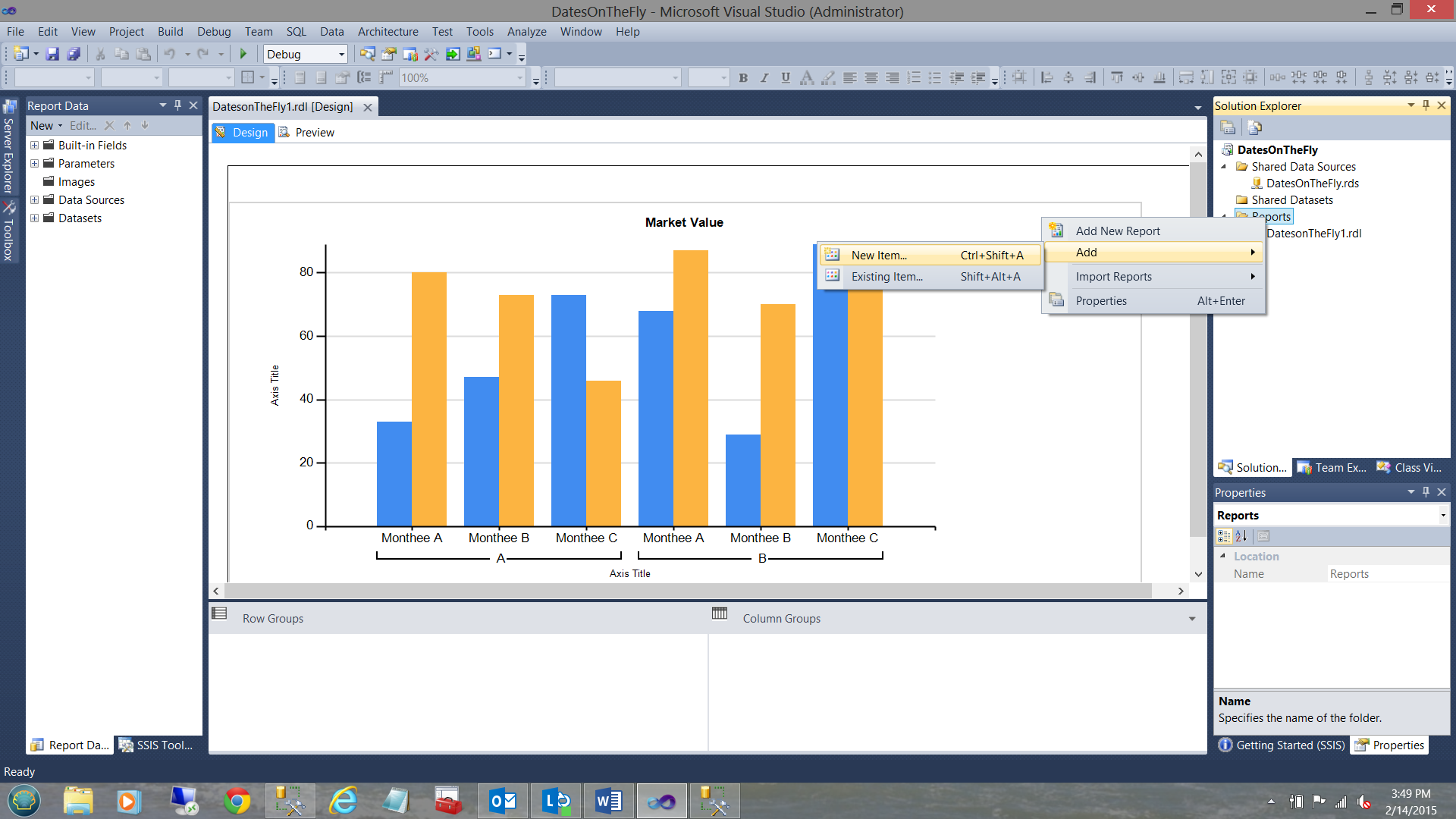The image size is (1456, 819).
Task: Open the New dropdown in Report Data
Action: point(46,125)
